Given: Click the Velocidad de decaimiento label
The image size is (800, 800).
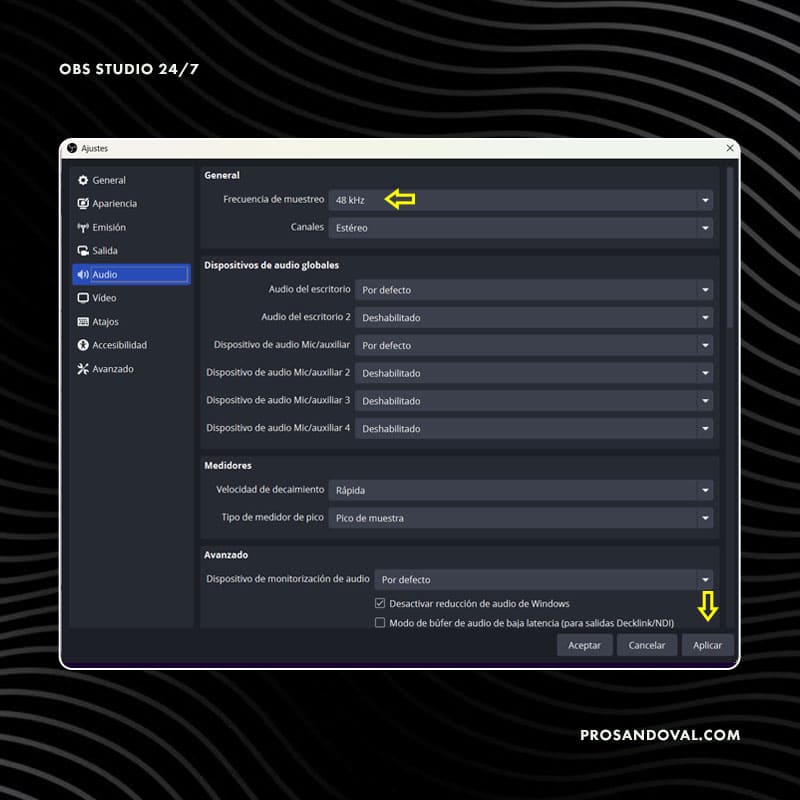Looking at the screenshot, I should tap(270, 489).
